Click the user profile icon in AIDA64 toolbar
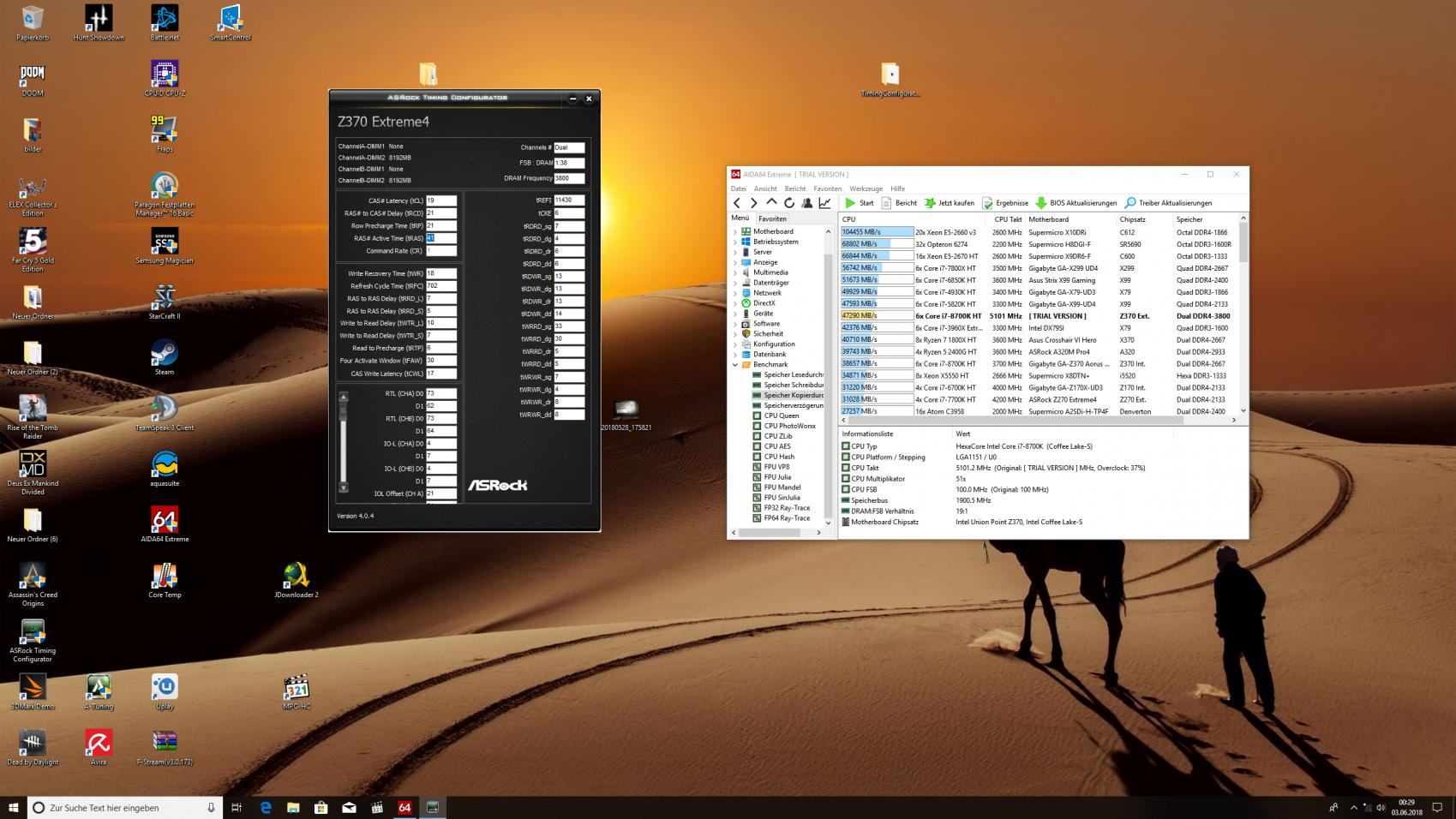1456x819 pixels. (806, 203)
